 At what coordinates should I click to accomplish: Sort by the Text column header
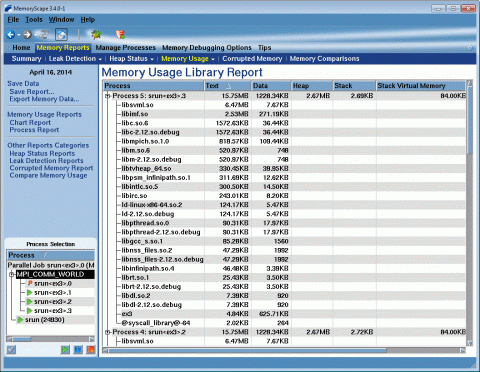(228, 86)
